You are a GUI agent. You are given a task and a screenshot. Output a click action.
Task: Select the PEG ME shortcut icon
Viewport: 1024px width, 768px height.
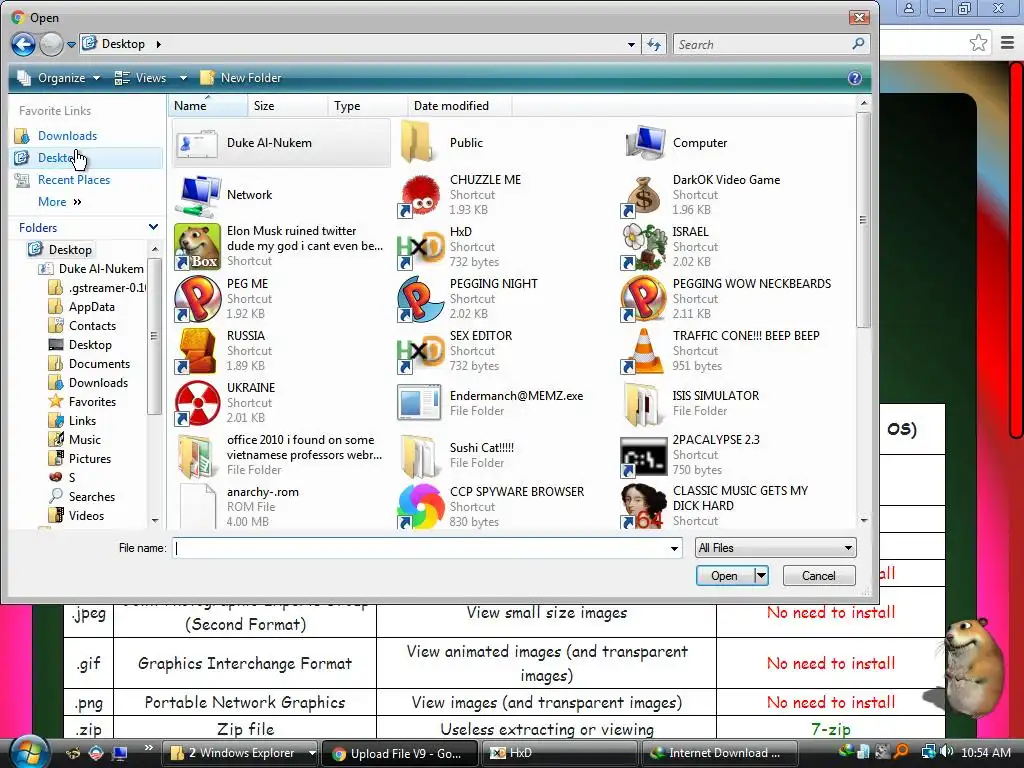(x=197, y=299)
